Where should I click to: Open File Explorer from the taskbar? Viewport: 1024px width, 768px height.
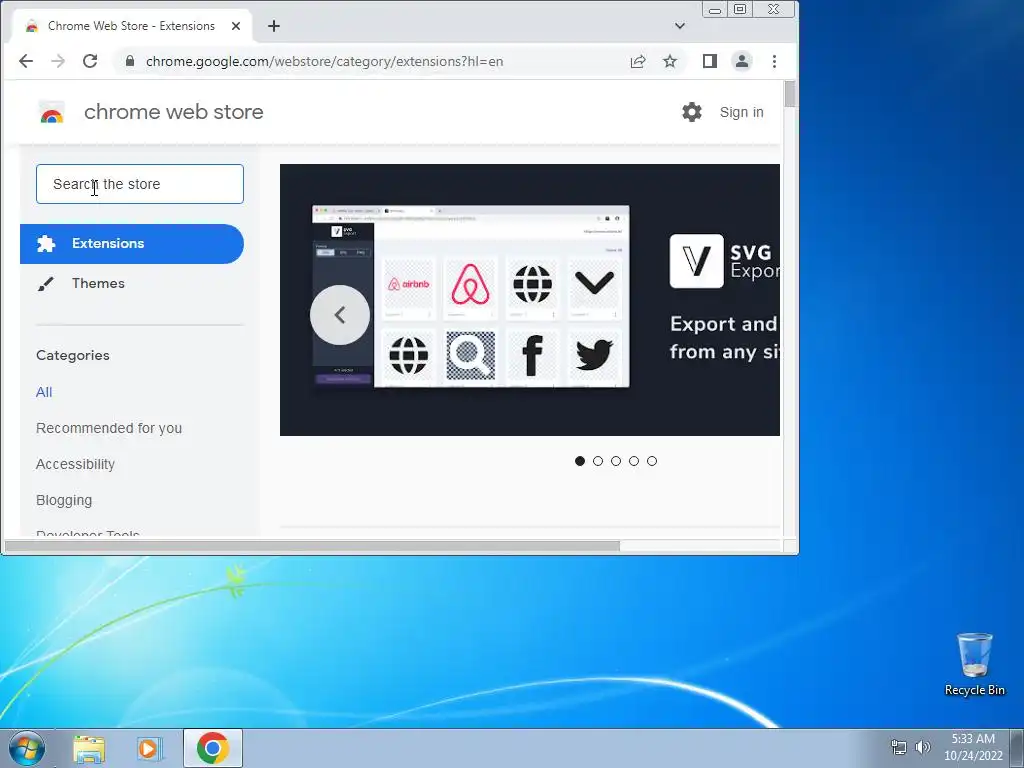pyautogui.click(x=89, y=748)
